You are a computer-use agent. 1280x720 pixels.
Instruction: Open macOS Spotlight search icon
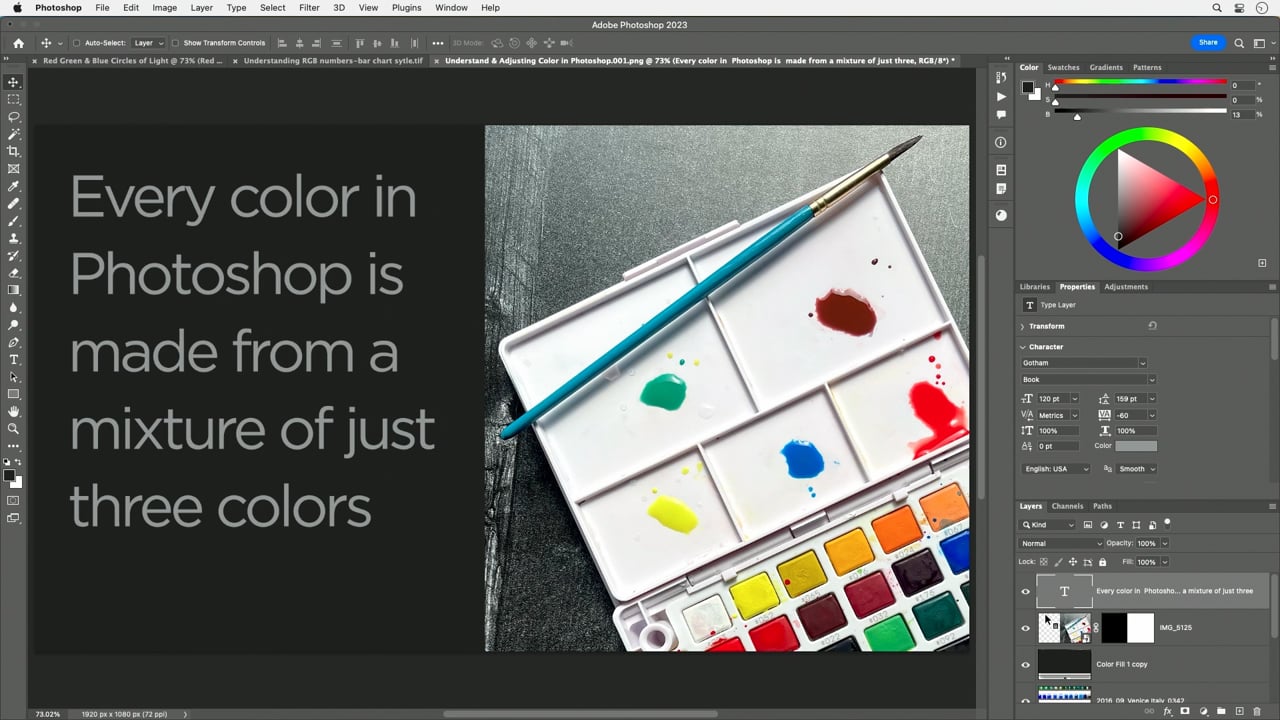1217,8
